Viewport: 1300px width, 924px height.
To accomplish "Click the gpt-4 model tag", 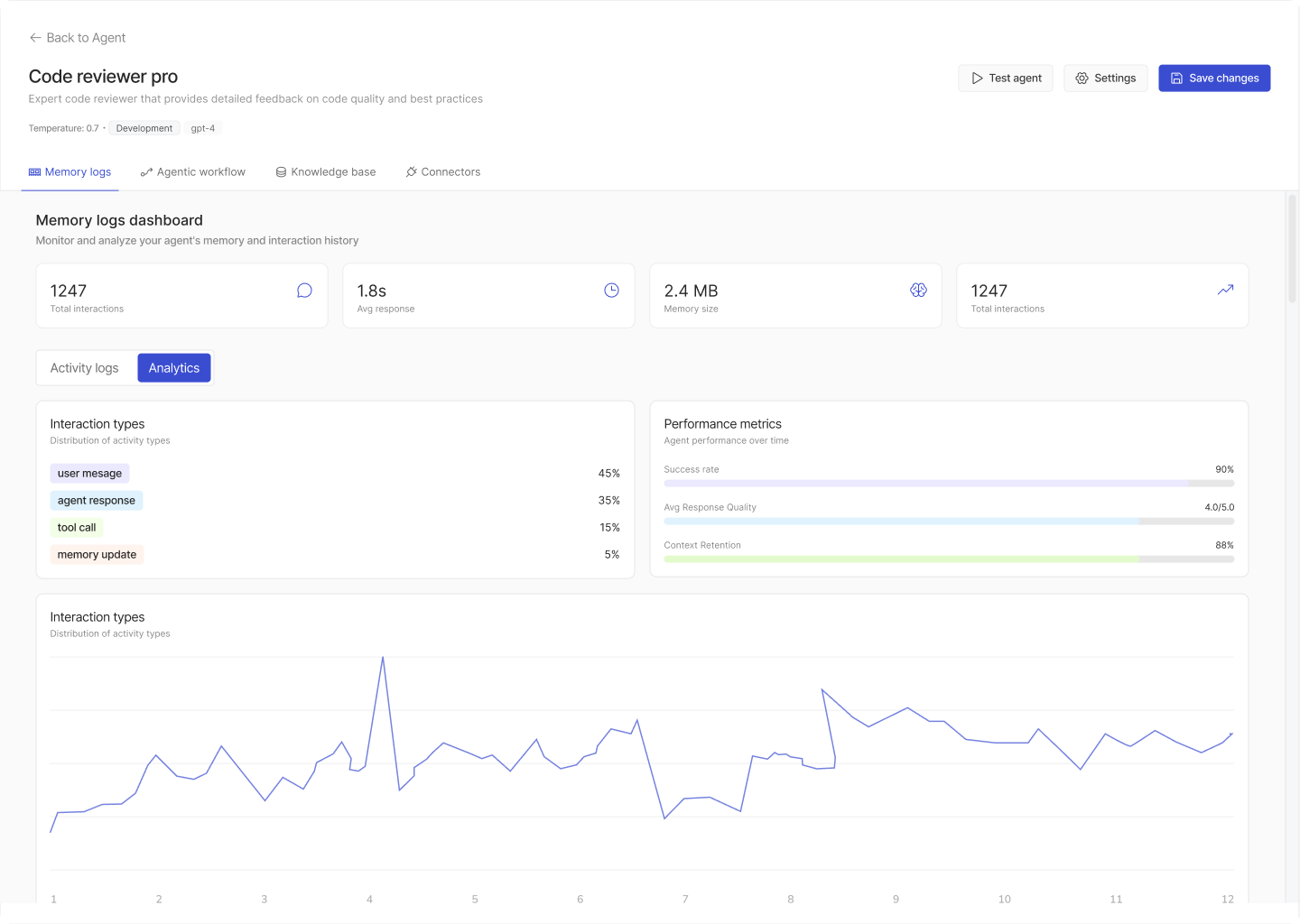I will (x=203, y=128).
